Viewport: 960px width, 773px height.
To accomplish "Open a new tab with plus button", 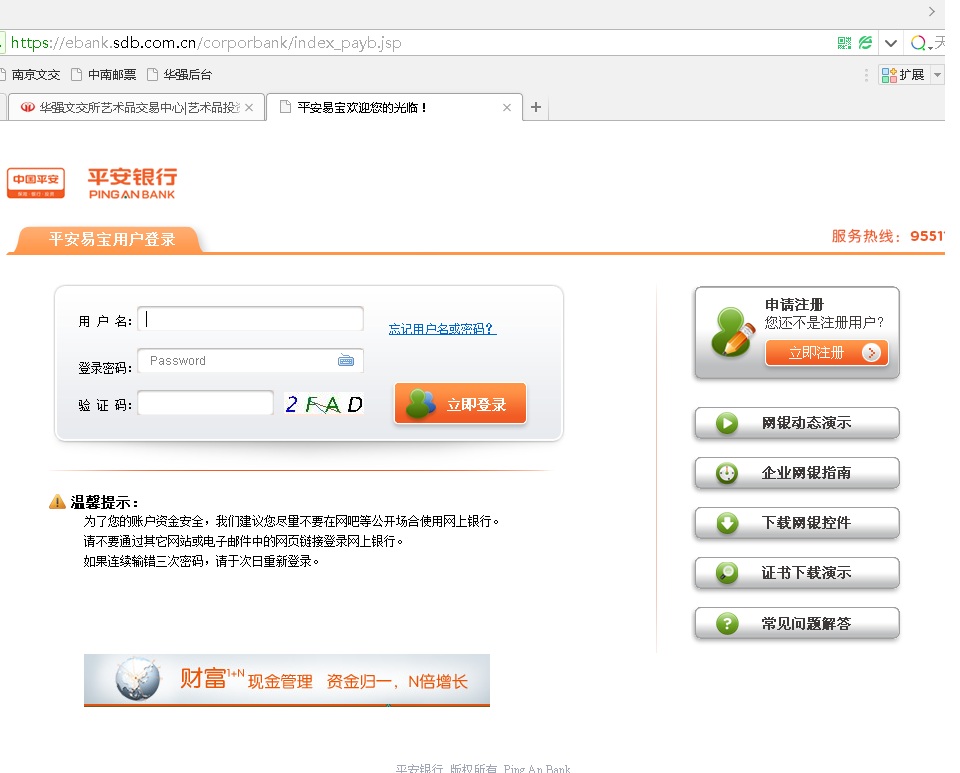I will [536, 108].
